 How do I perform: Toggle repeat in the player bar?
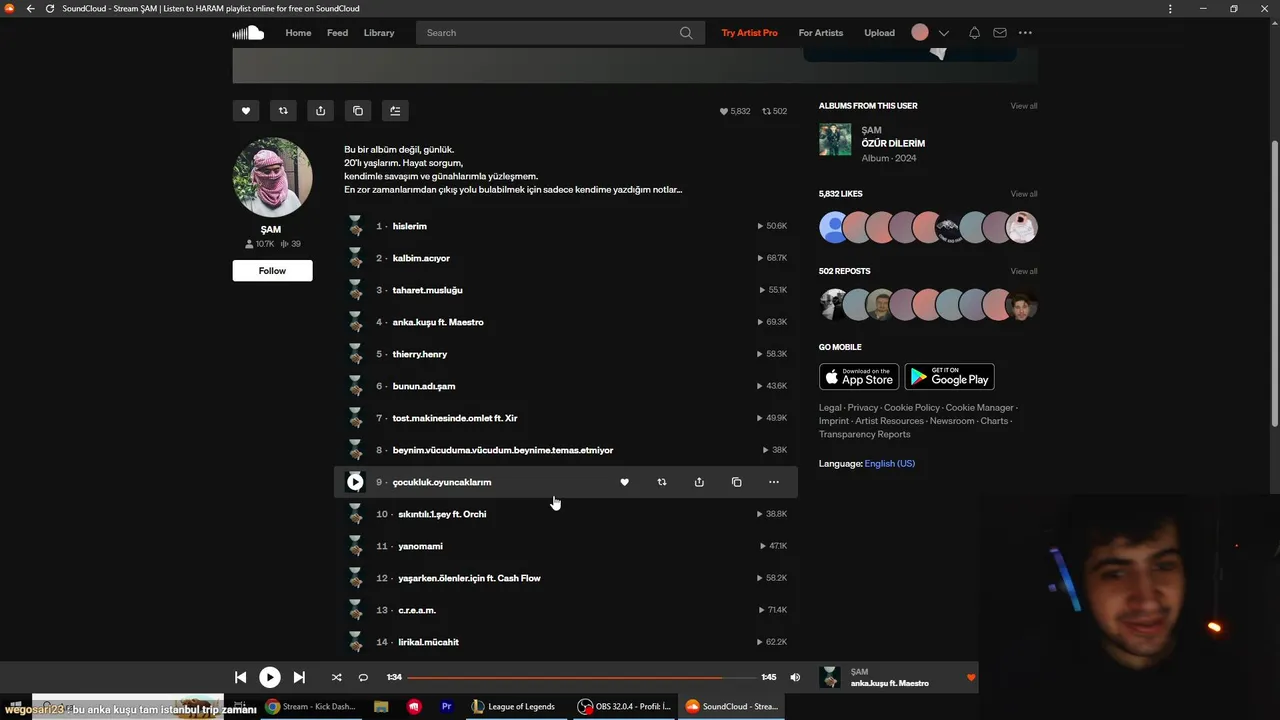pos(363,677)
